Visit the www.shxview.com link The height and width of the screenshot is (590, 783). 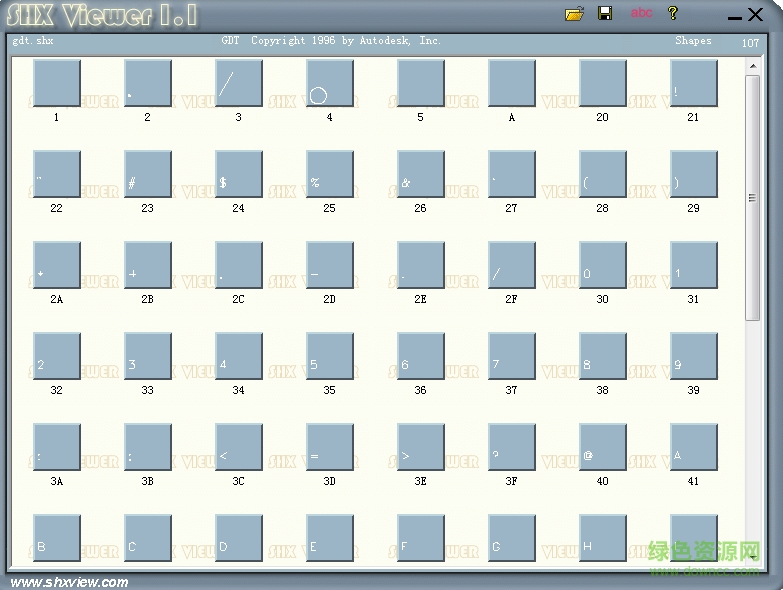[69, 582]
